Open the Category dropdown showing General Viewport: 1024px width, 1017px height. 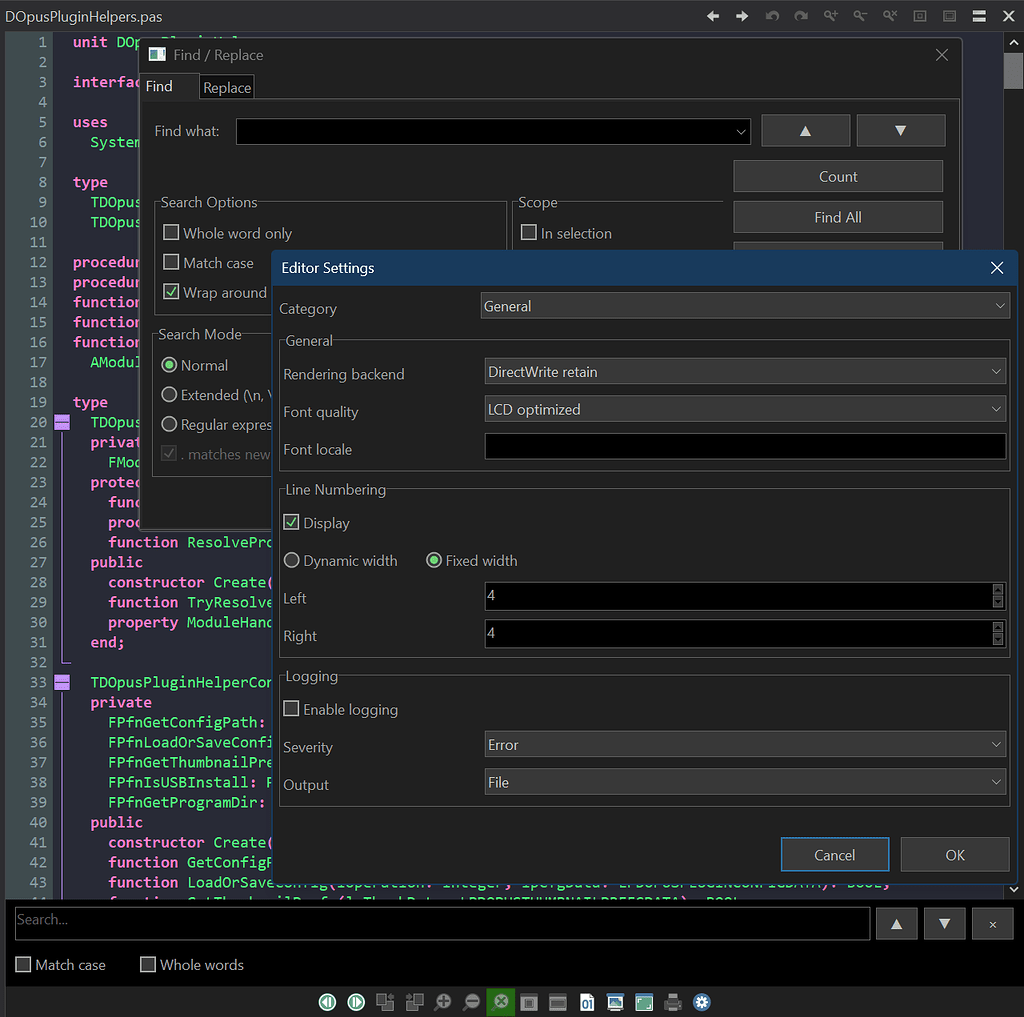[745, 306]
